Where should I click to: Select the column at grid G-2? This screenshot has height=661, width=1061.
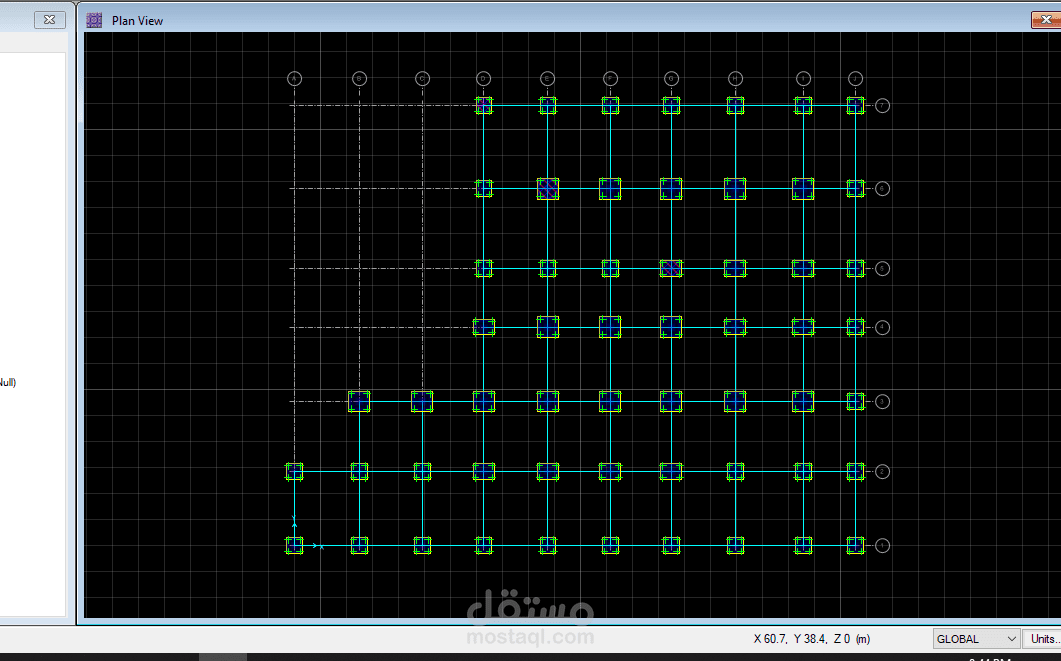pyautogui.click(x=671, y=472)
